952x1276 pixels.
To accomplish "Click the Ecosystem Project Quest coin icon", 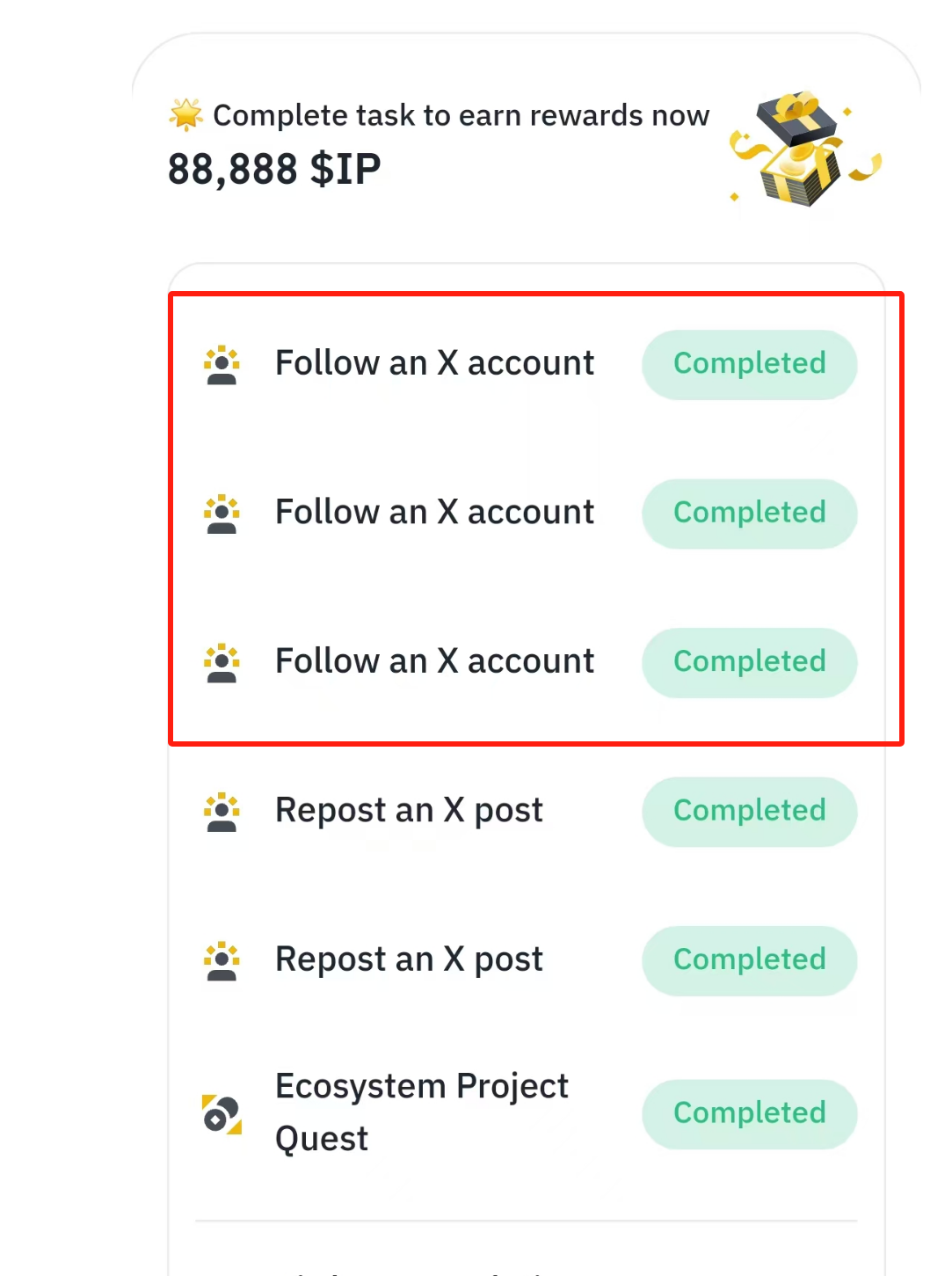I will (x=222, y=1114).
